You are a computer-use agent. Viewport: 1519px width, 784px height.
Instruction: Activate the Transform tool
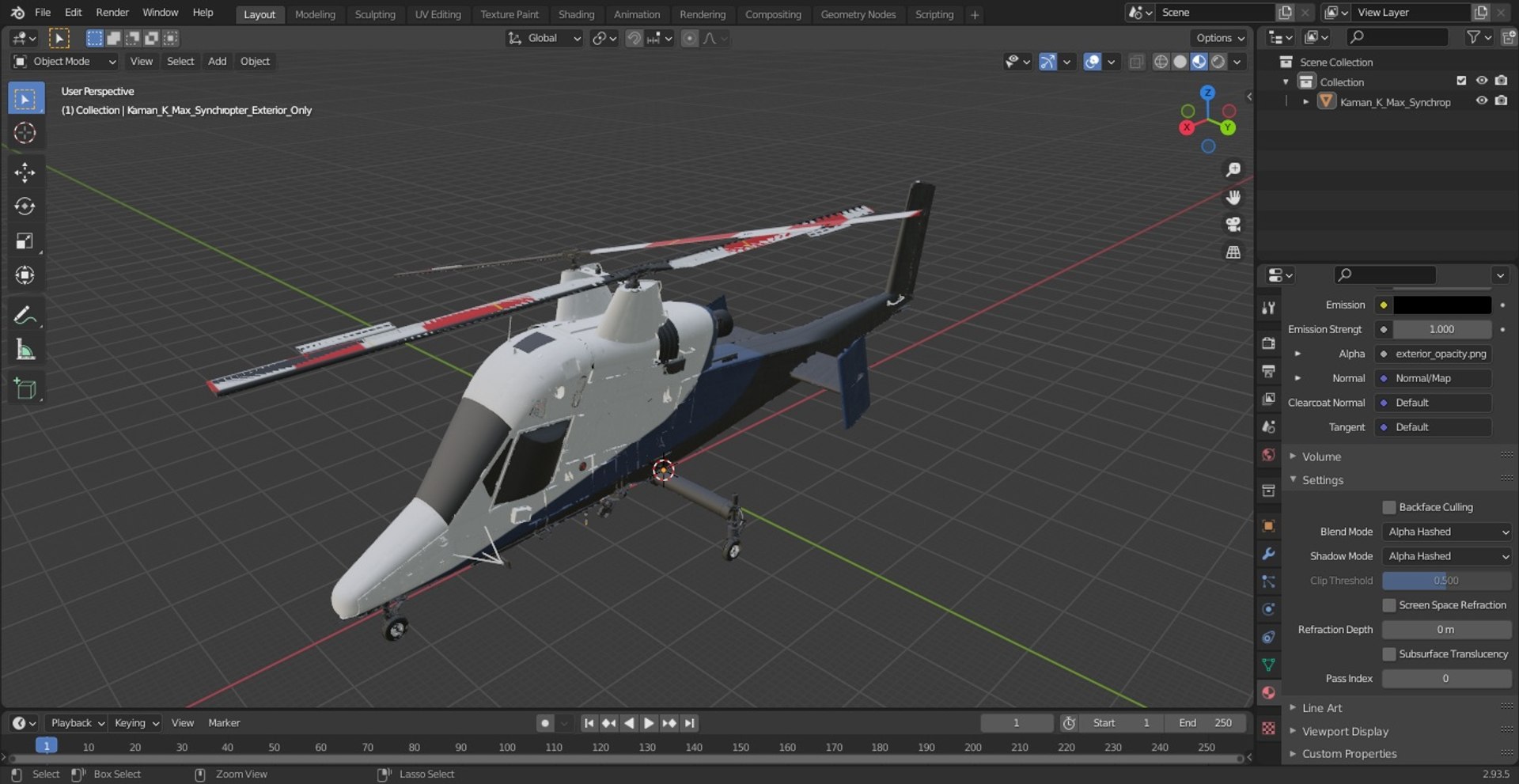pyautogui.click(x=25, y=275)
